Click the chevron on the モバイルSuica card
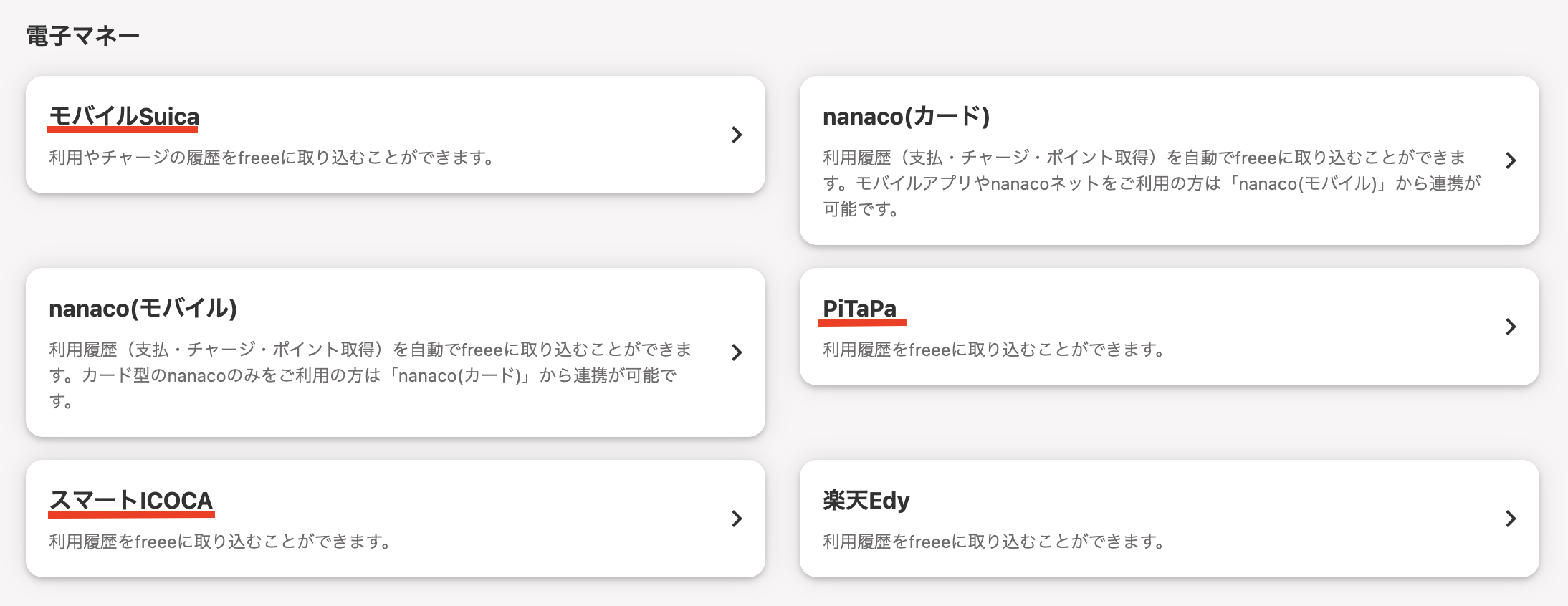The image size is (1568, 606). coord(737,135)
